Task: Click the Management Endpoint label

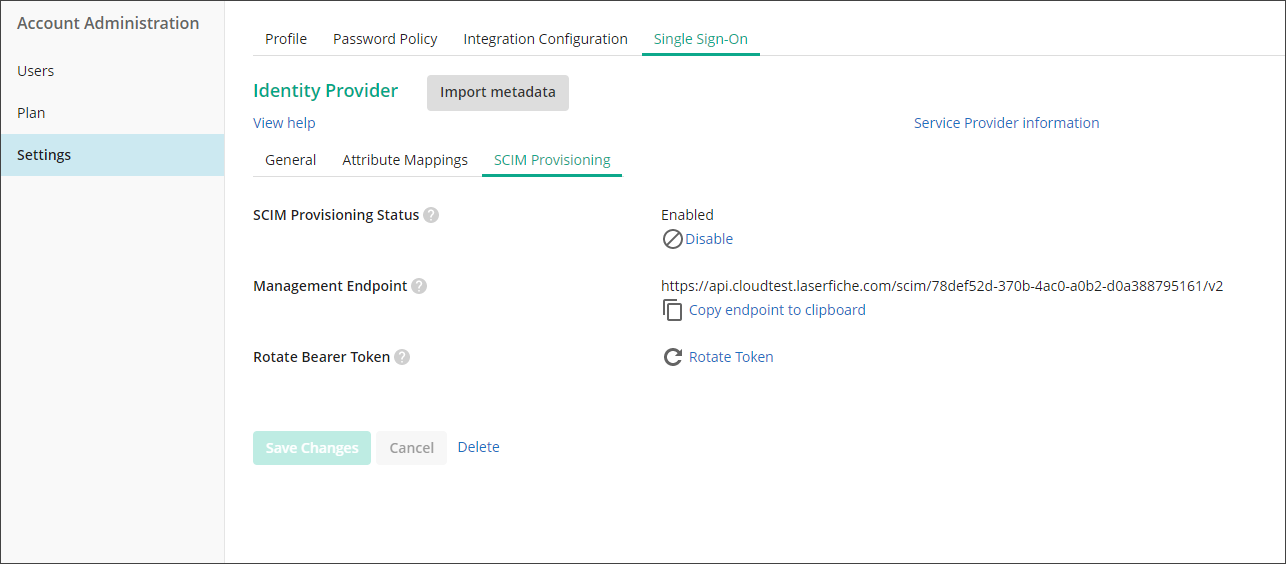Action: 330,286
